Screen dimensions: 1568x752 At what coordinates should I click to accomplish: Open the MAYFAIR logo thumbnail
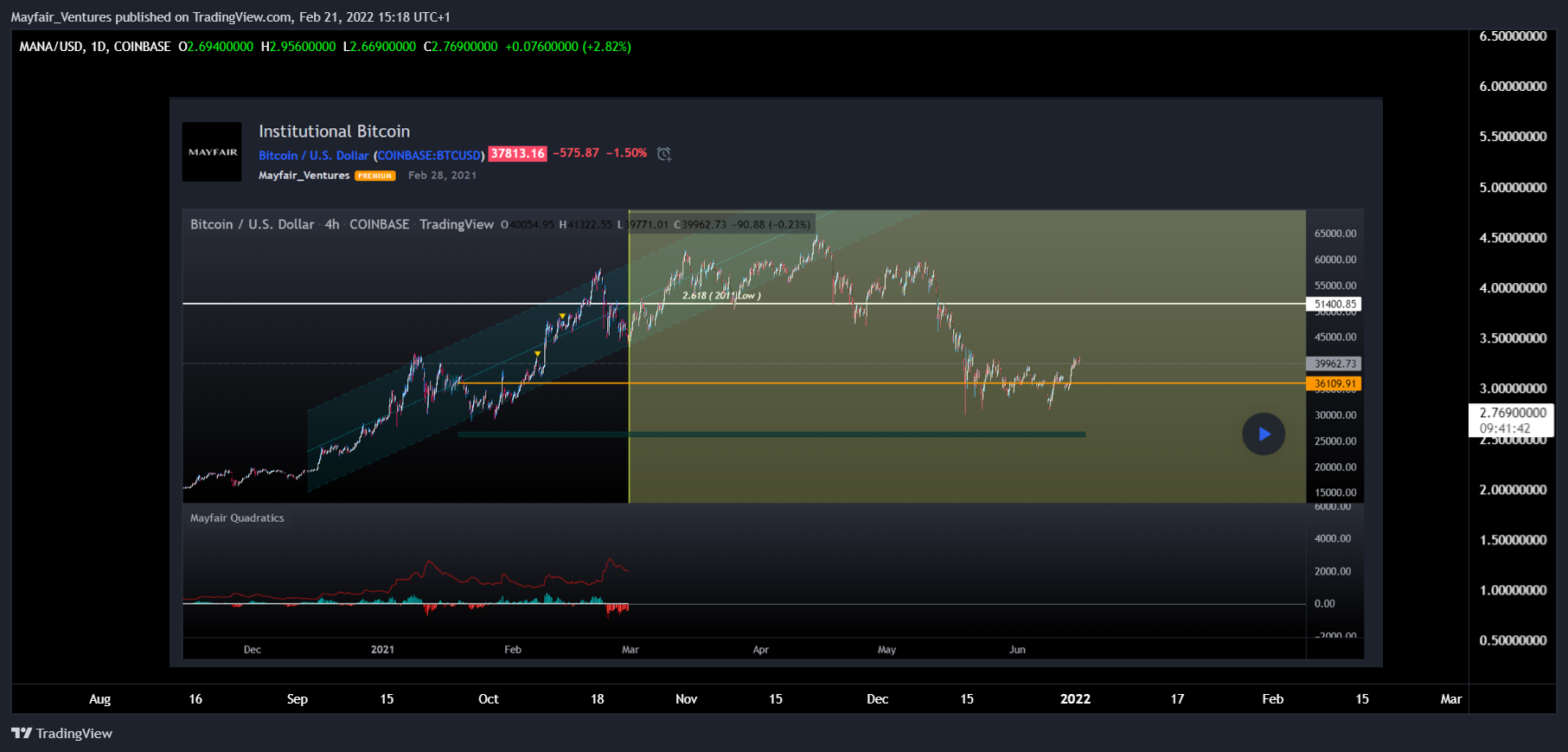click(x=212, y=151)
